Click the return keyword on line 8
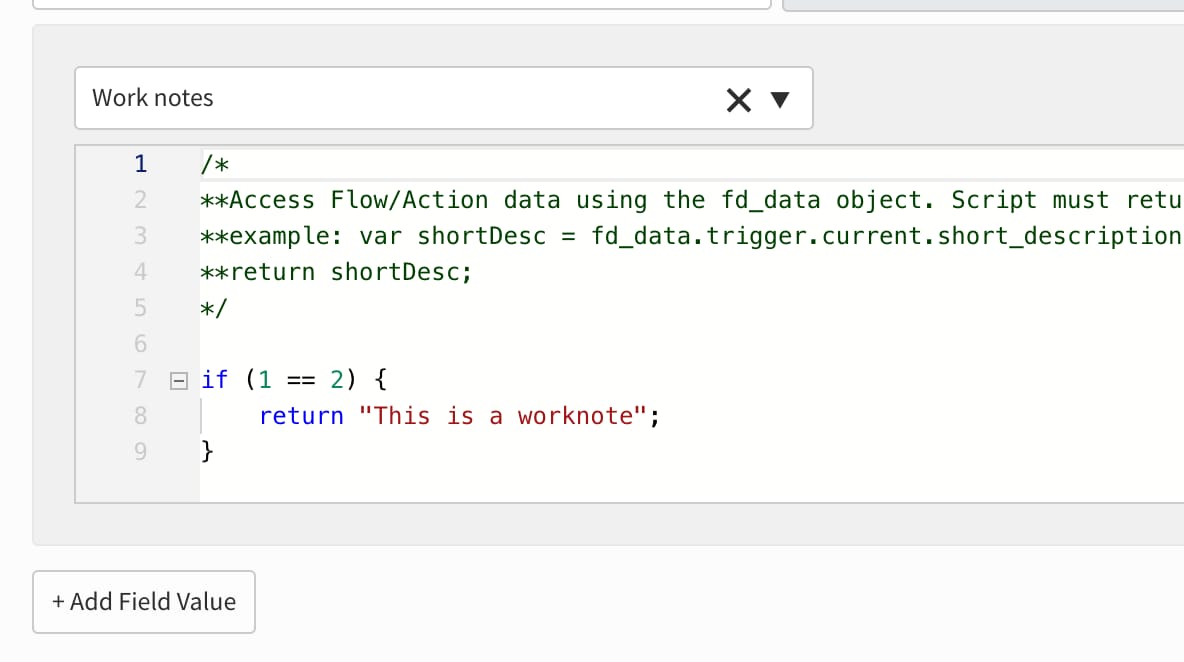The width and height of the screenshot is (1184, 662). coord(301,416)
